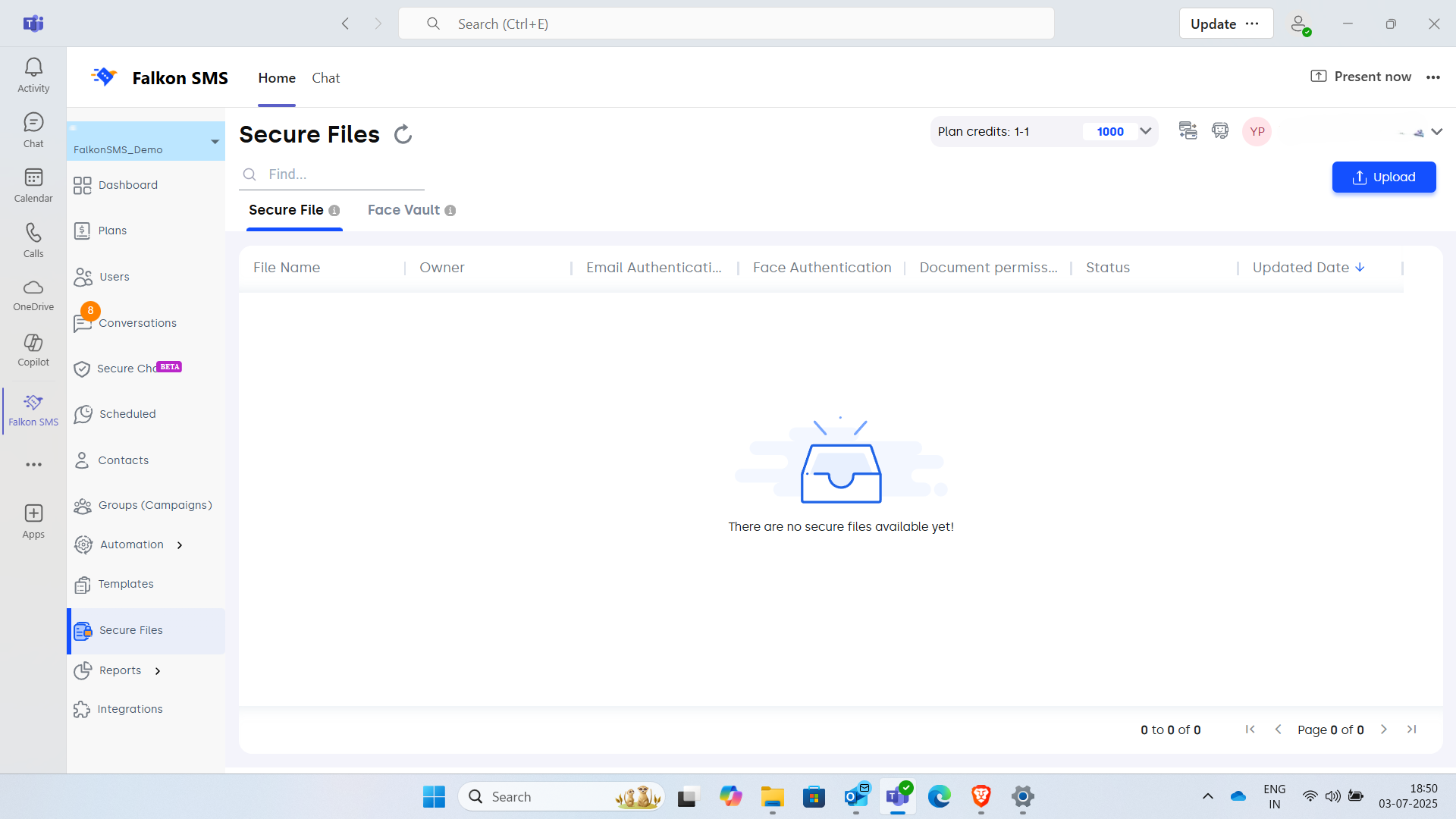Expand the Automation submenu
This screenshot has width=1456, height=819.
coord(180,545)
